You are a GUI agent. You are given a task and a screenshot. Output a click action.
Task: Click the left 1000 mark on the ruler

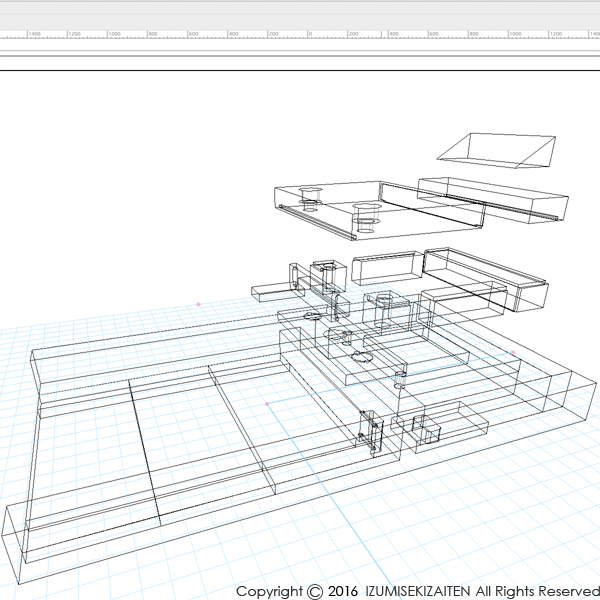pyautogui.click(x=112, y=34)
